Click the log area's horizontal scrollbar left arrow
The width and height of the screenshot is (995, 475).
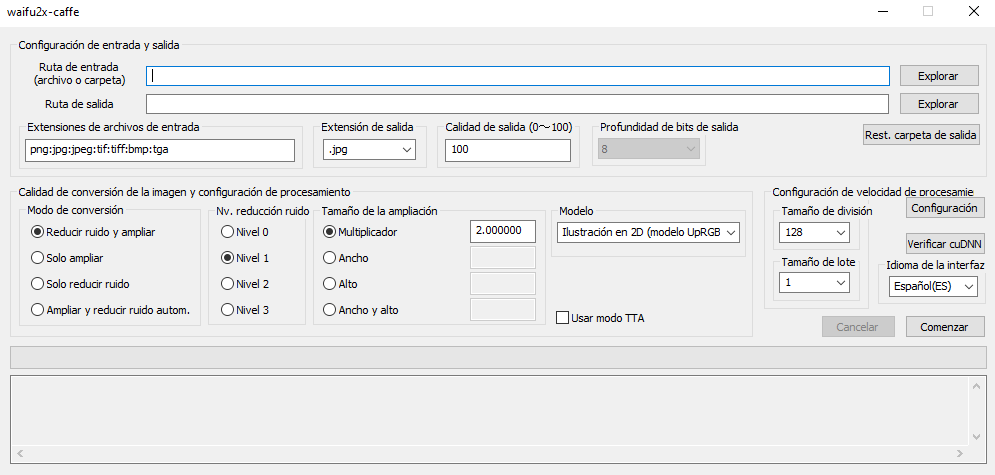pos(20,453)
